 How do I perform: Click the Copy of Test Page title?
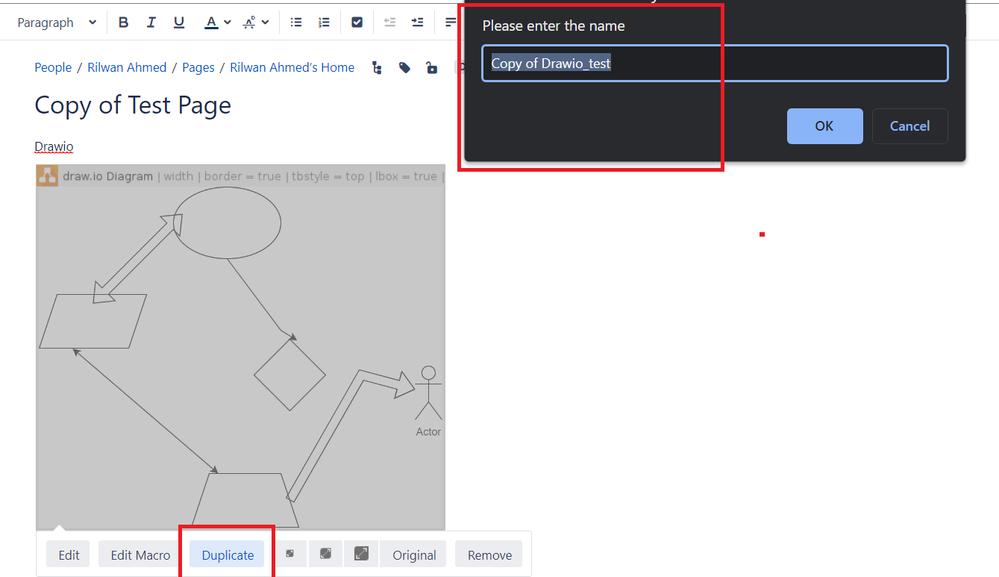pyautogui.click(x=133, y=105)
